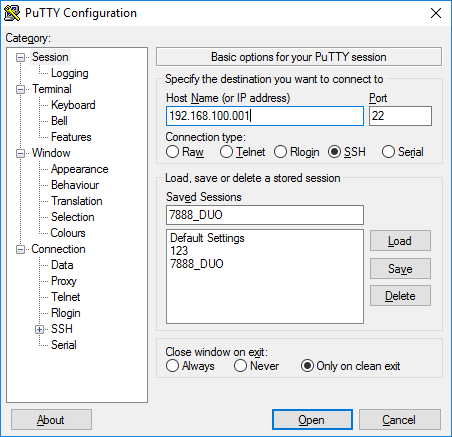Open the Proxy settings panel
This screenshot has height=437, width=452.
tap(64, 281)
